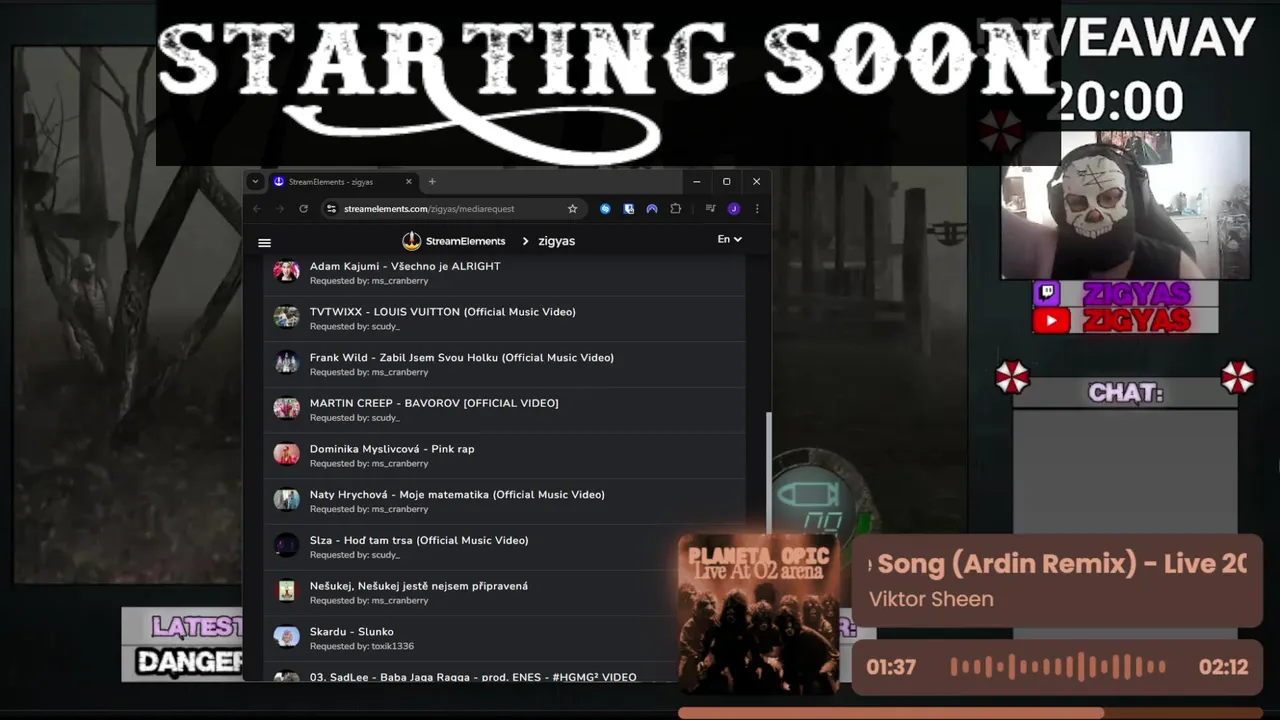The width and height of the screenshot is (1280, 720).
Task: Click the YouTube ZIGYAS logo icon
Action: pyautogui.click(x=1050, y=321)
